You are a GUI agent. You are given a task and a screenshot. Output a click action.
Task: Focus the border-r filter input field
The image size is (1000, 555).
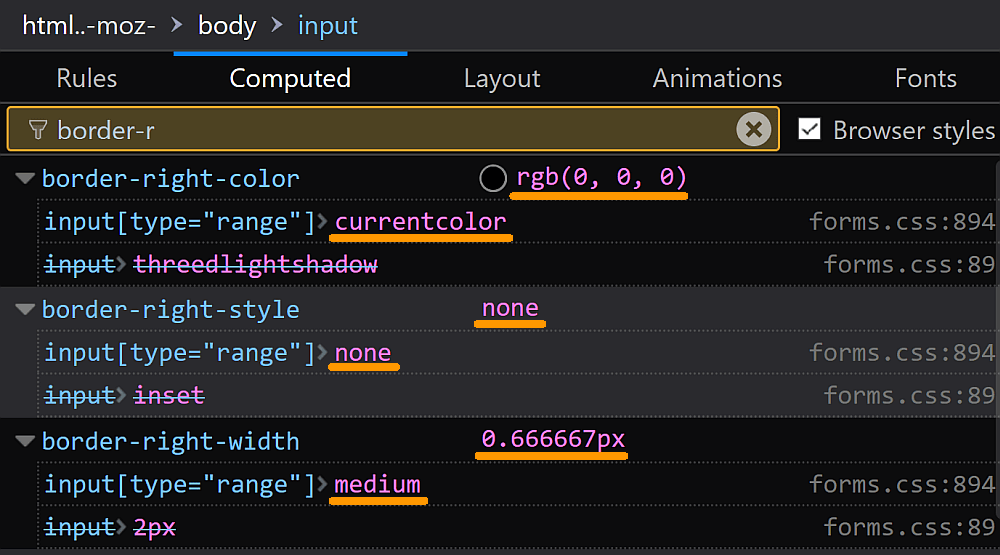(x=390, y=130)
